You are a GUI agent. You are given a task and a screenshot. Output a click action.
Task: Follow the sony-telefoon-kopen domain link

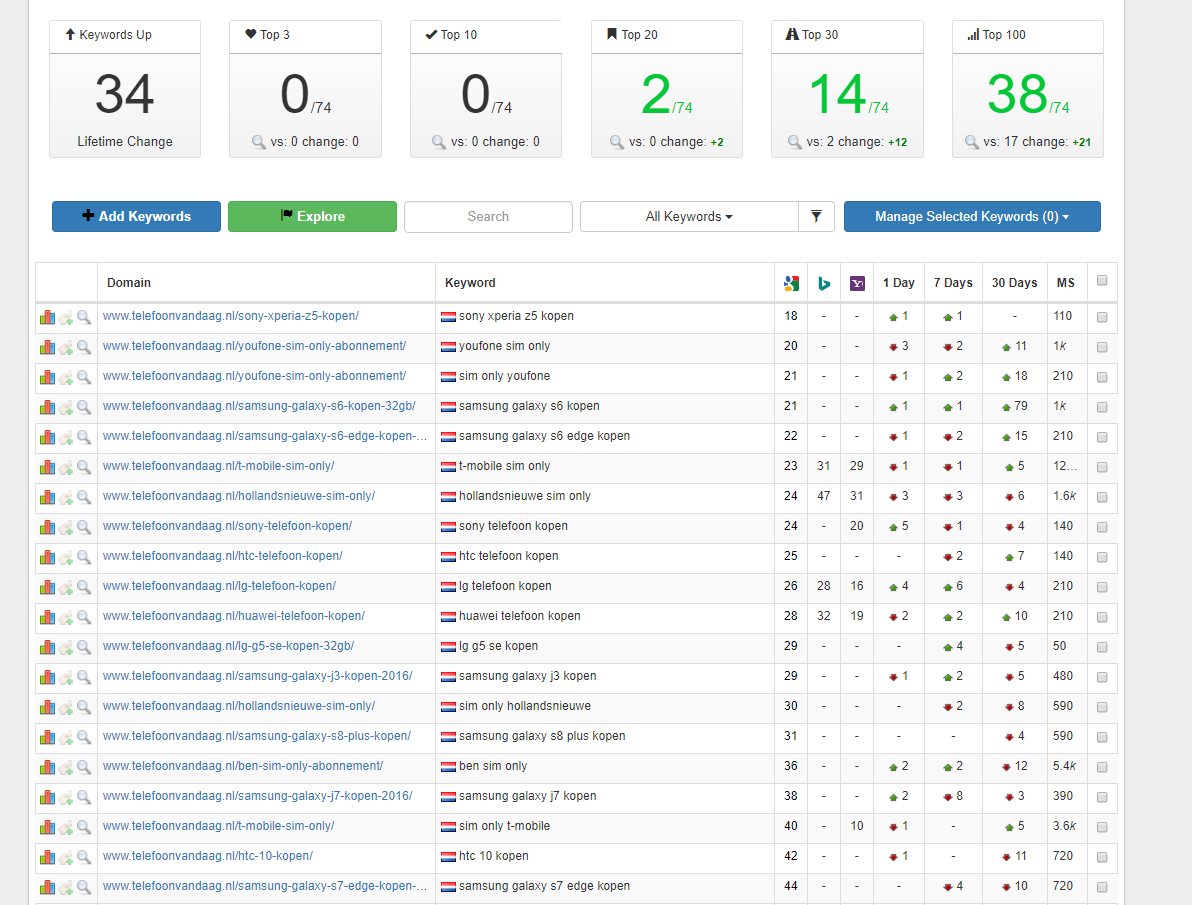point(227,526)
